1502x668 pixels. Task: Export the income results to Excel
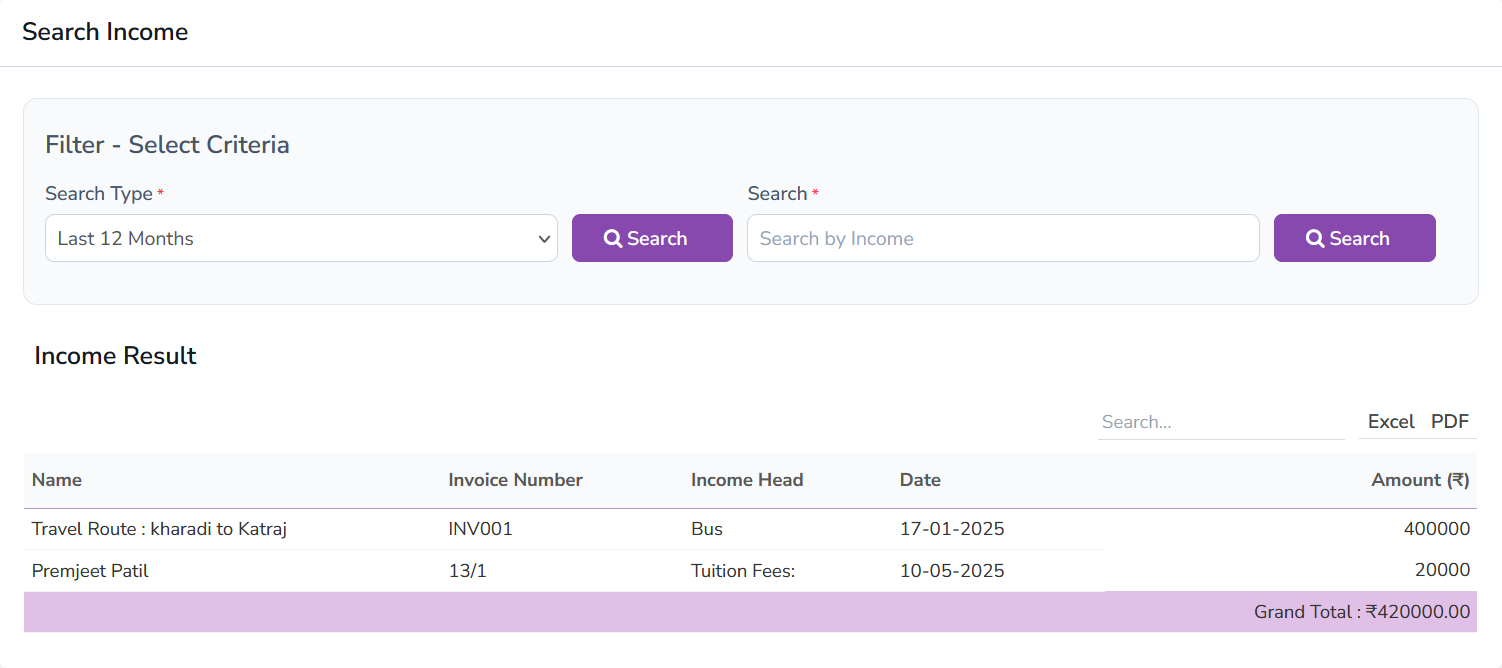click(x=1390, y=421)
